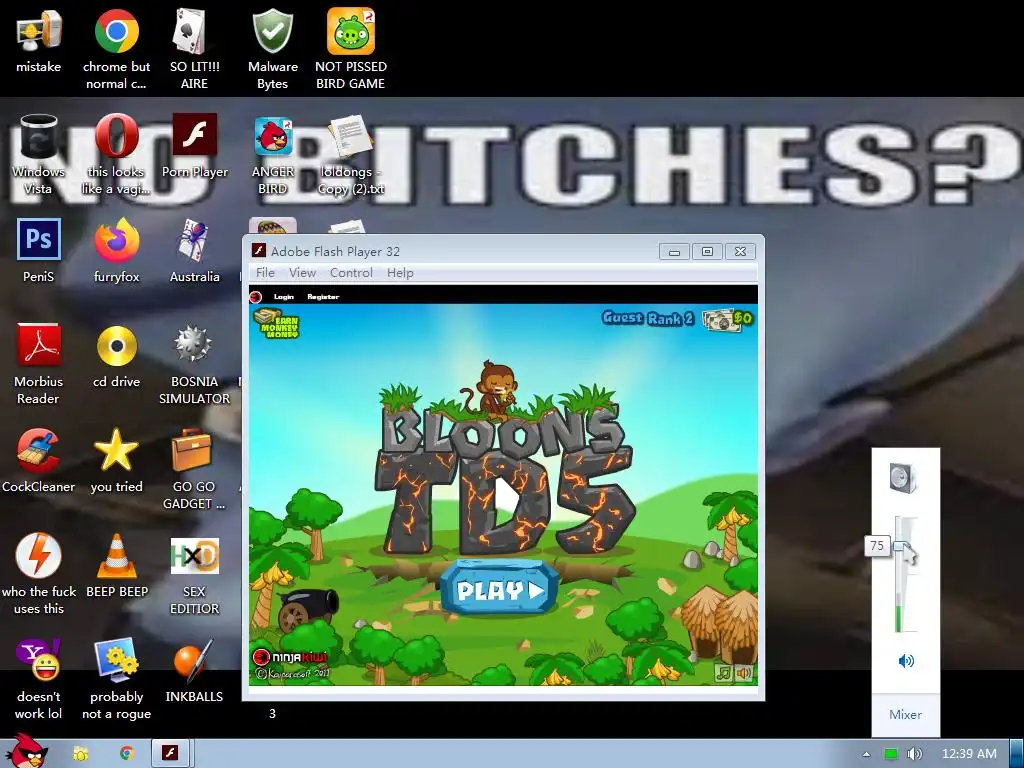
Task: Open the Control menu in Flash Player
Action: [x=351, y=272]
